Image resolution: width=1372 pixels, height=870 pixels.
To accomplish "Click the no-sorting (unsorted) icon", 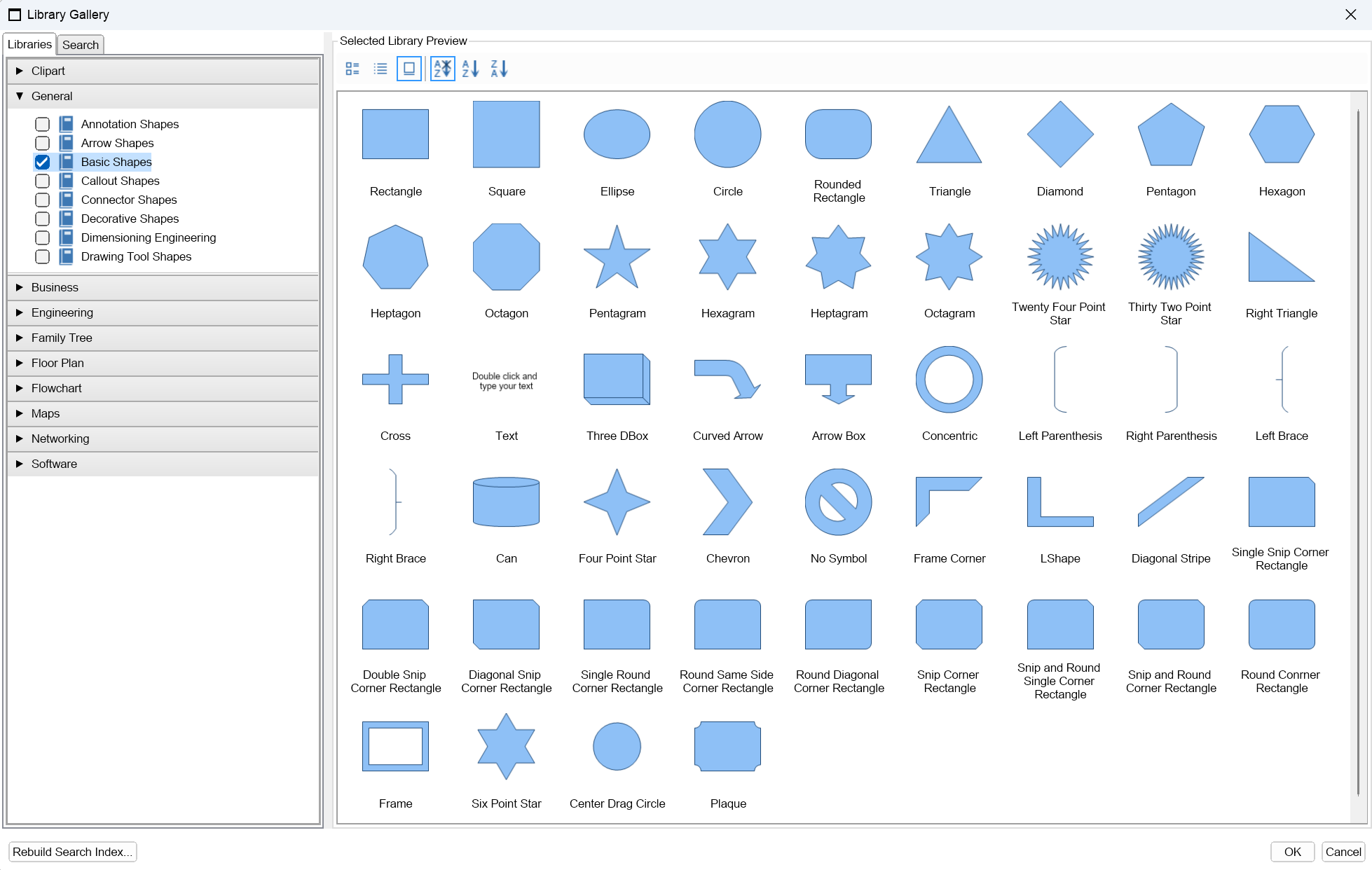I will click(x=442, y=69).
